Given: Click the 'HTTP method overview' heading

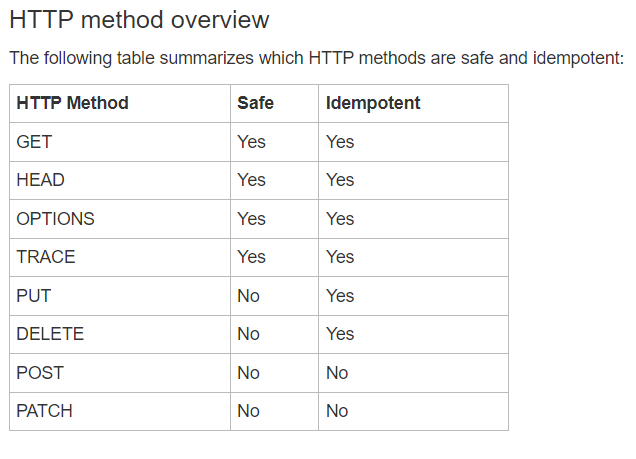Looking at the screenshot, I should pyautogui.click(x=139, y=19).
